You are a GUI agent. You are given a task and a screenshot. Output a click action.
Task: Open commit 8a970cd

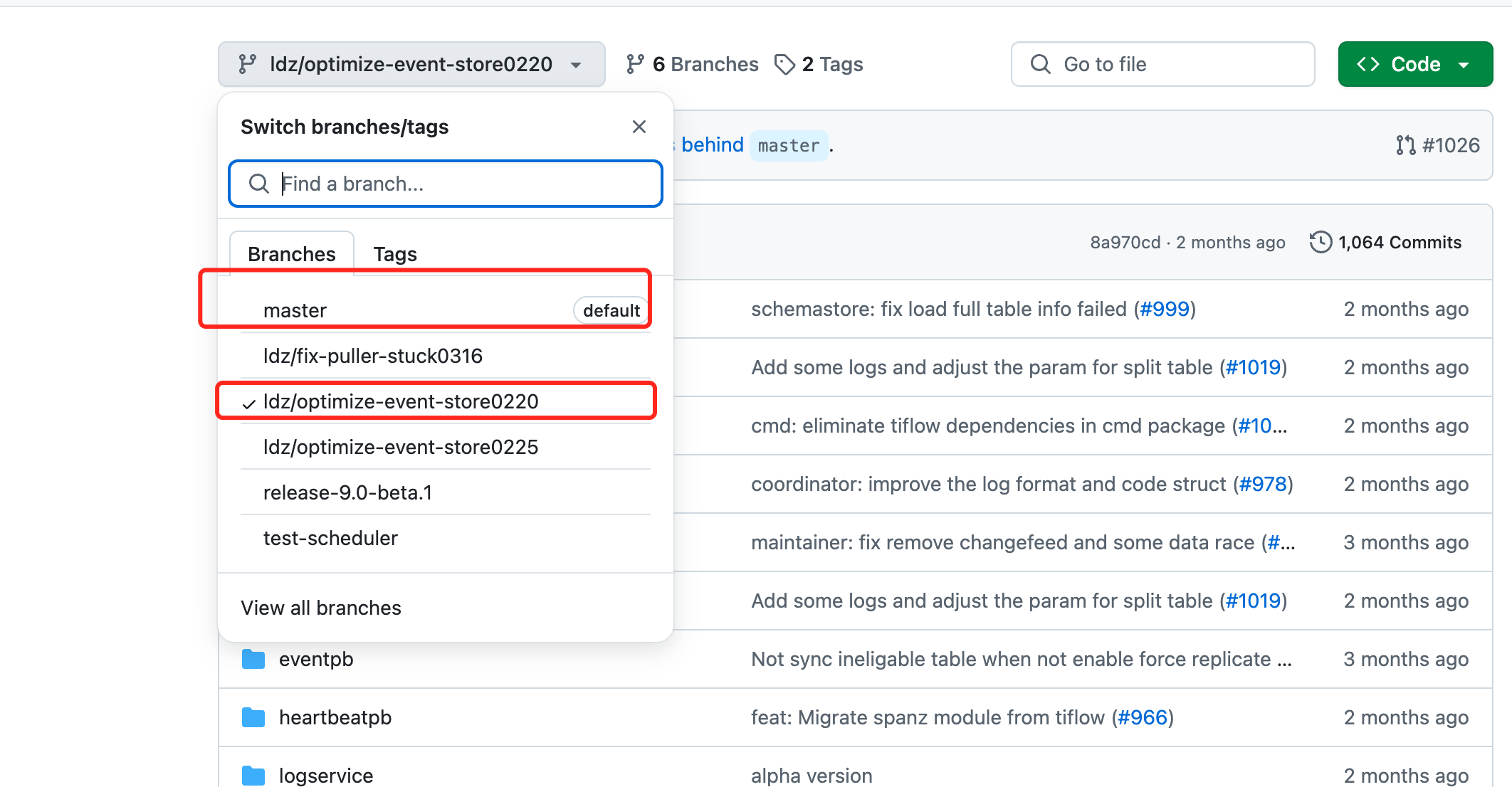click(1125, 243)
